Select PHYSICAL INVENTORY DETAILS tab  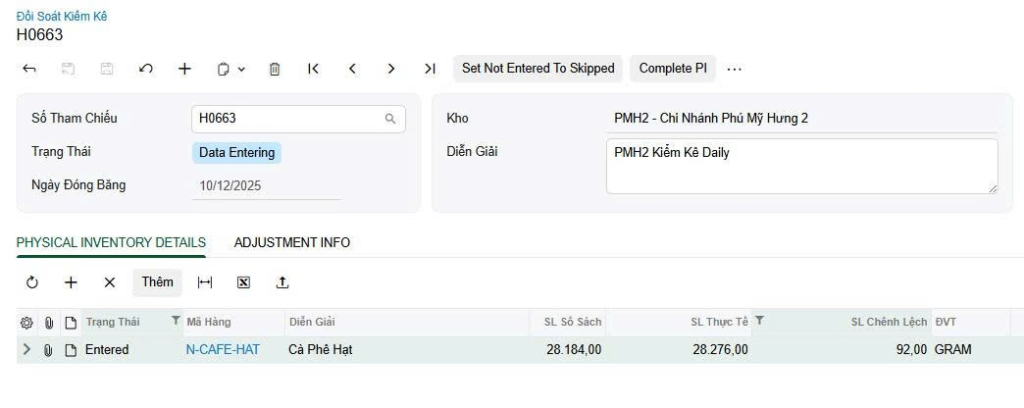point(111,243)
